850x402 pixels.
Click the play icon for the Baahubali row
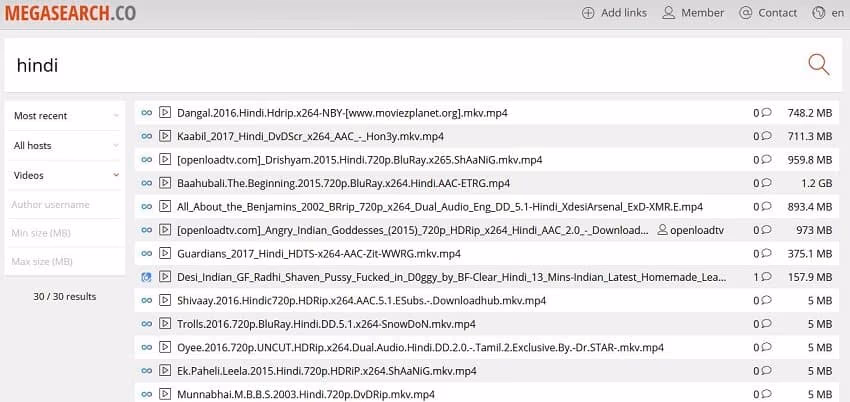(x=164, y=183)
